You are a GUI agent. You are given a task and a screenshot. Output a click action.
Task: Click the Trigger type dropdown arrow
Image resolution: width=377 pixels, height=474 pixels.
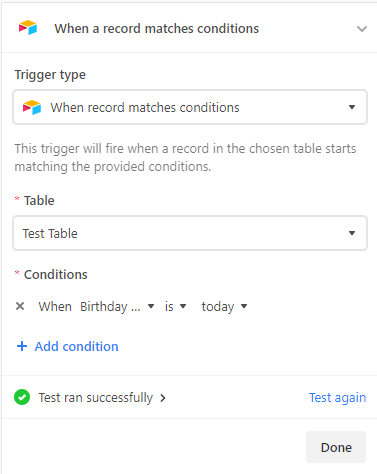352,107
